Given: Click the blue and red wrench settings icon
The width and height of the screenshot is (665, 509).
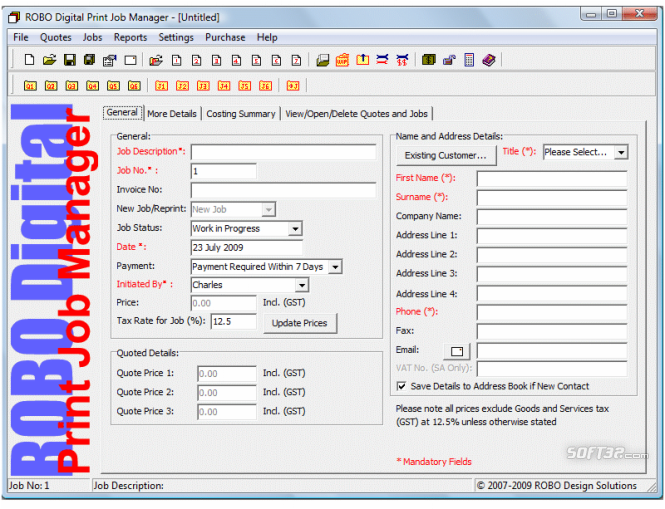Looking at the screenshot, I should tap(382, 60).
